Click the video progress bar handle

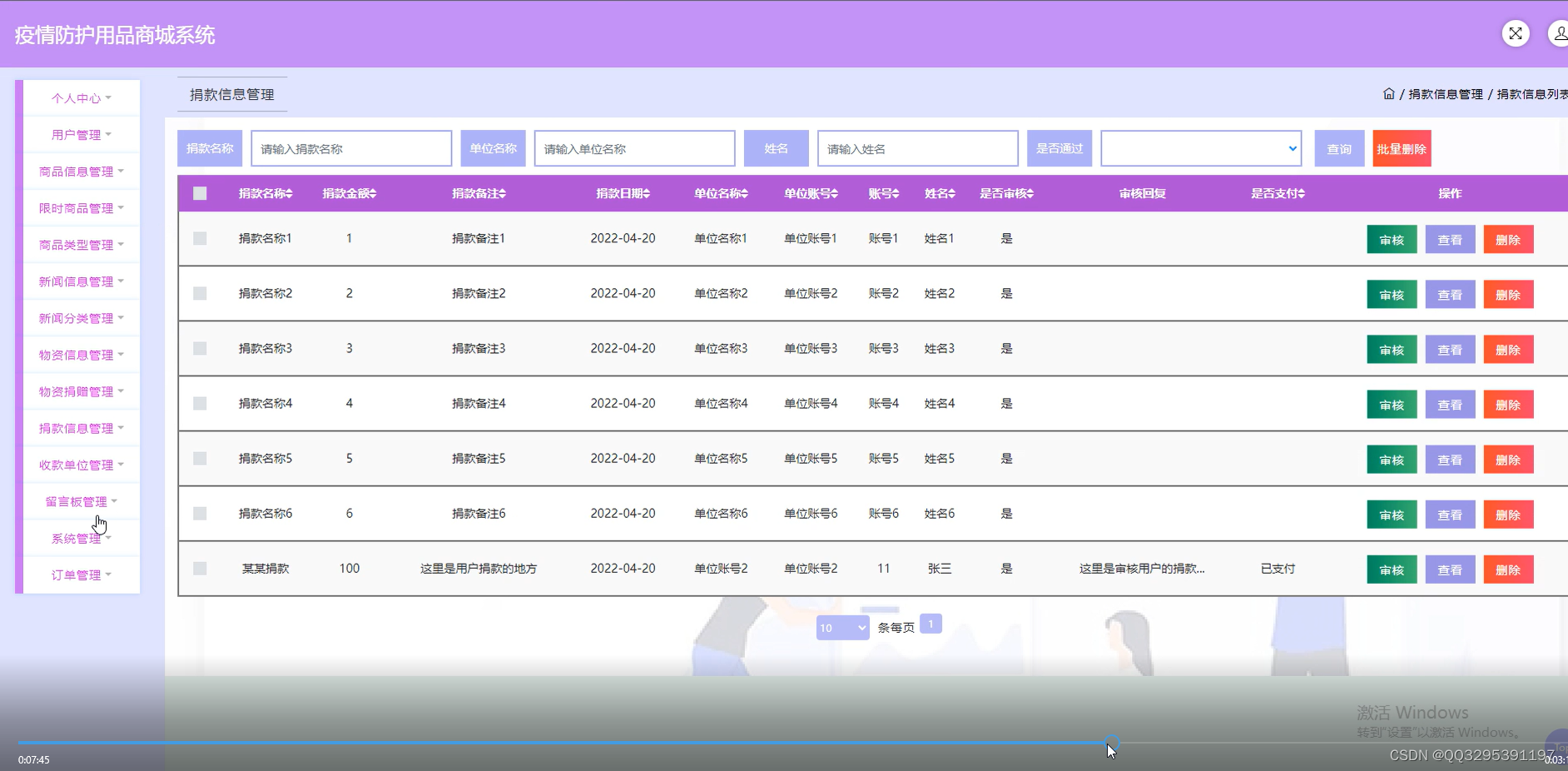point(1112,742)
